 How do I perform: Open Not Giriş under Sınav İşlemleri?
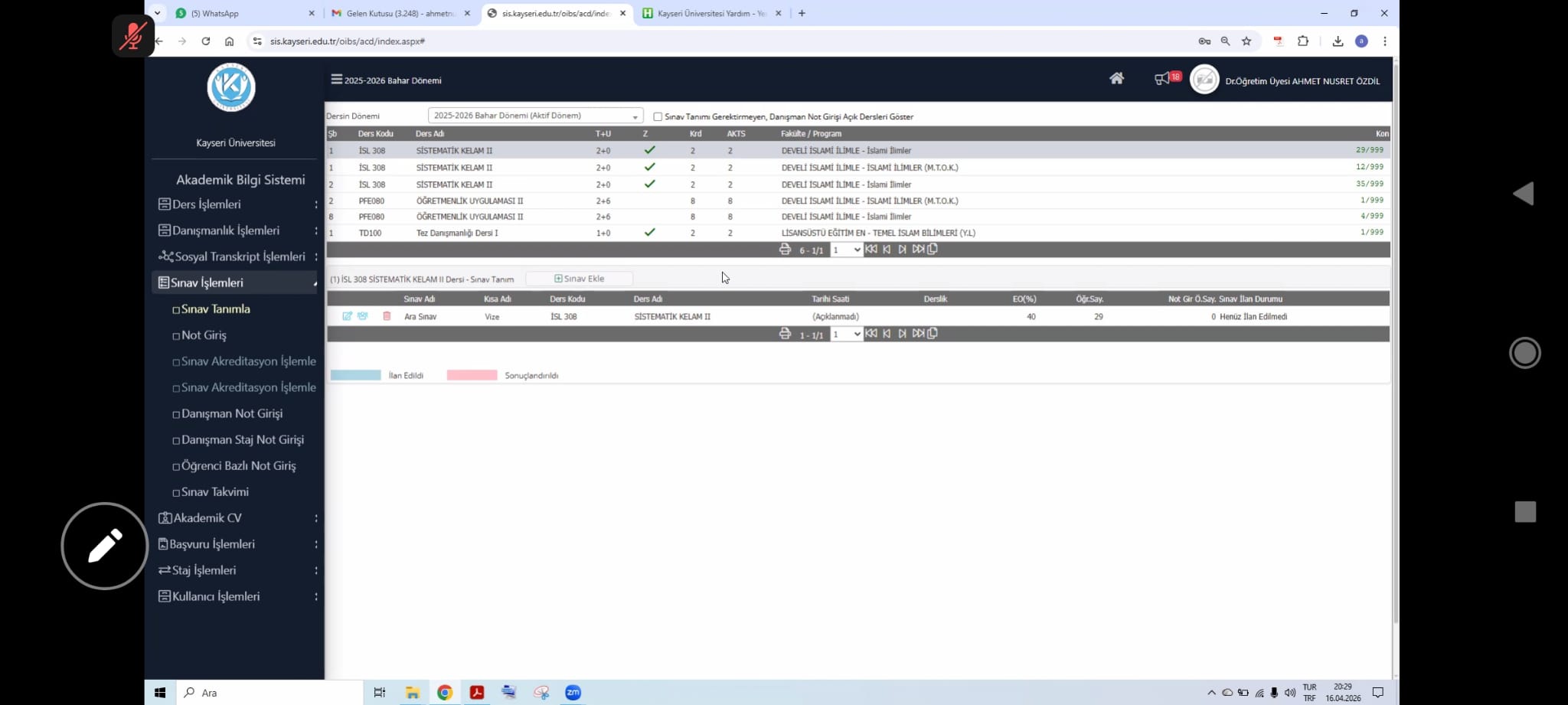204,335
